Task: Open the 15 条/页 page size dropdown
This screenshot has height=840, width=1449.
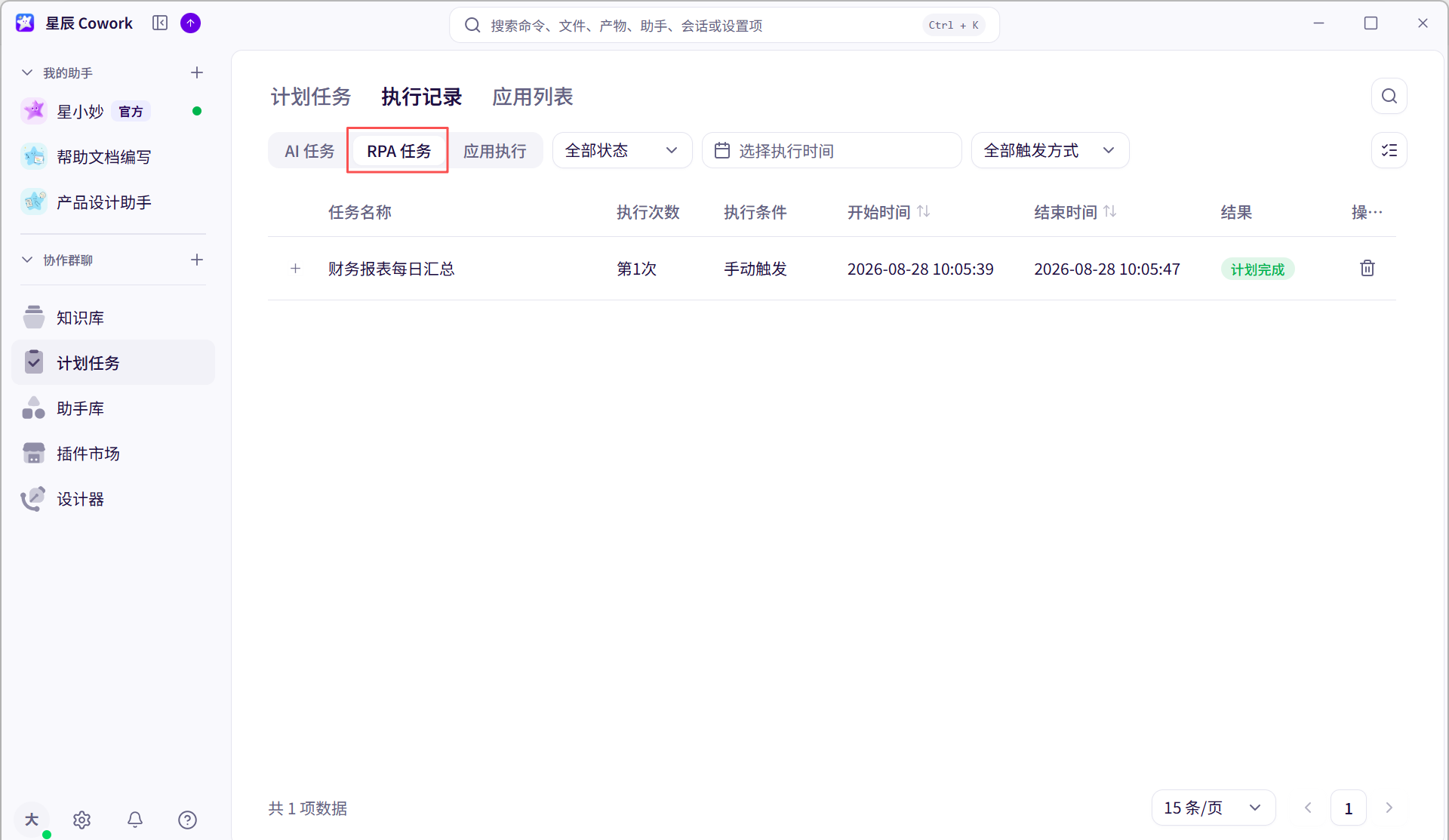Action: 1214,808
